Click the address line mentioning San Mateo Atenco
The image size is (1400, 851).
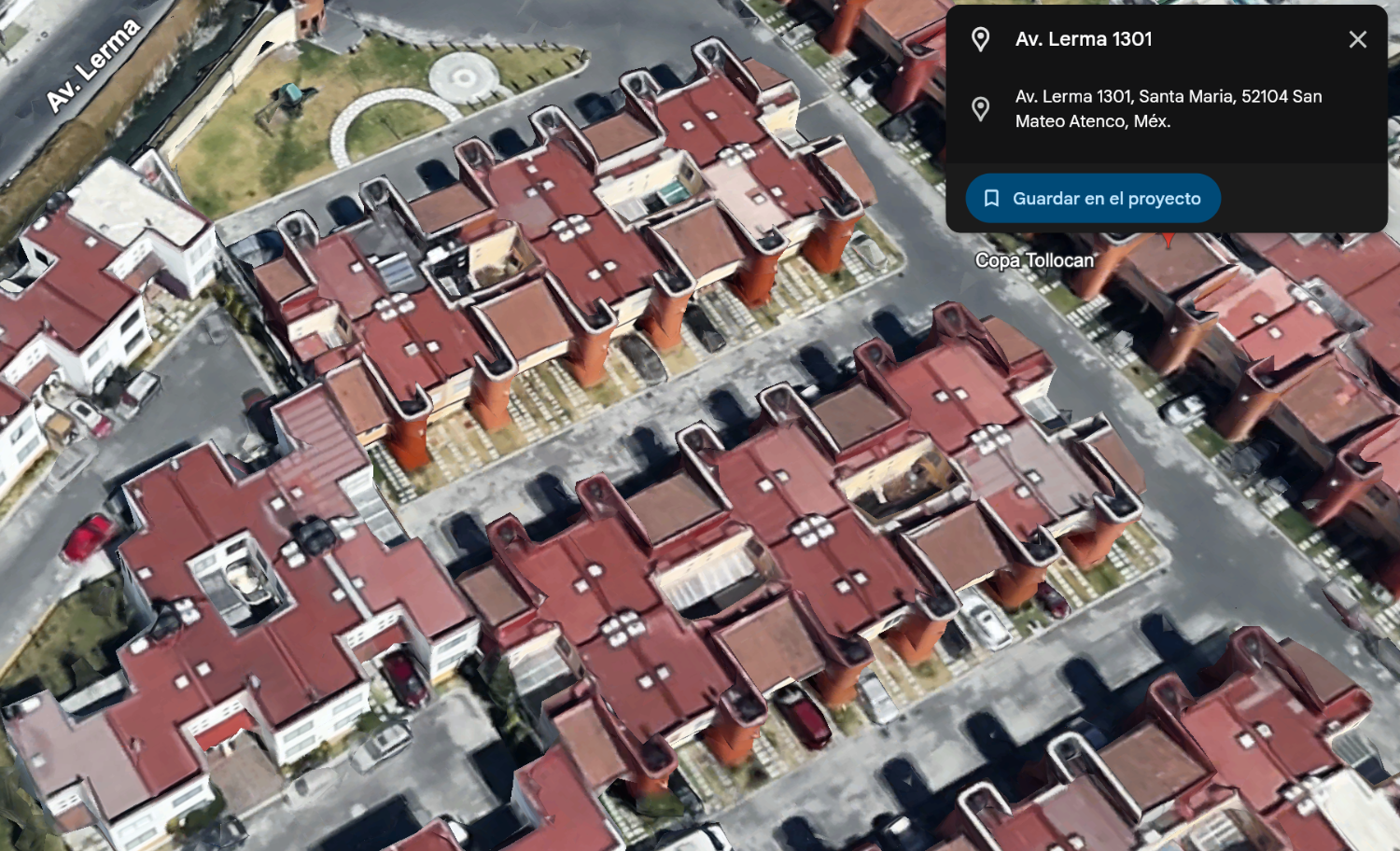(1169, 108)
